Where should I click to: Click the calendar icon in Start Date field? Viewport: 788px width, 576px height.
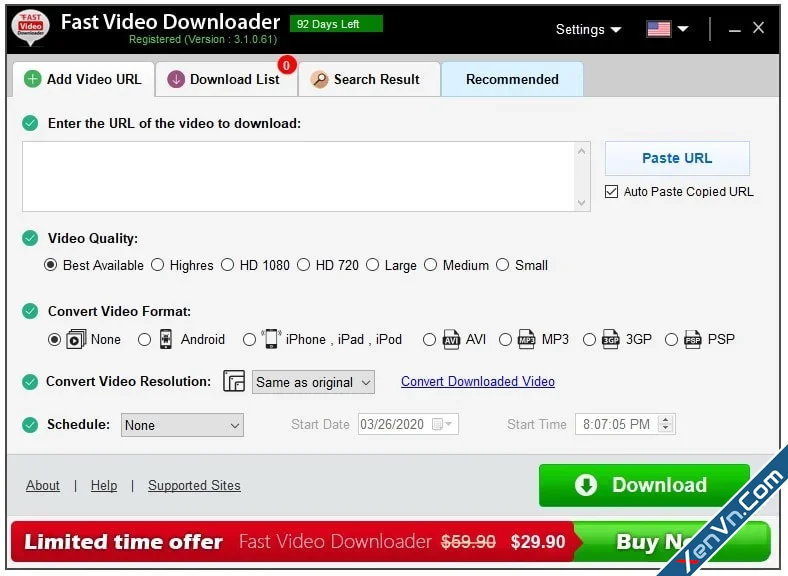click(x=437, y=424)
